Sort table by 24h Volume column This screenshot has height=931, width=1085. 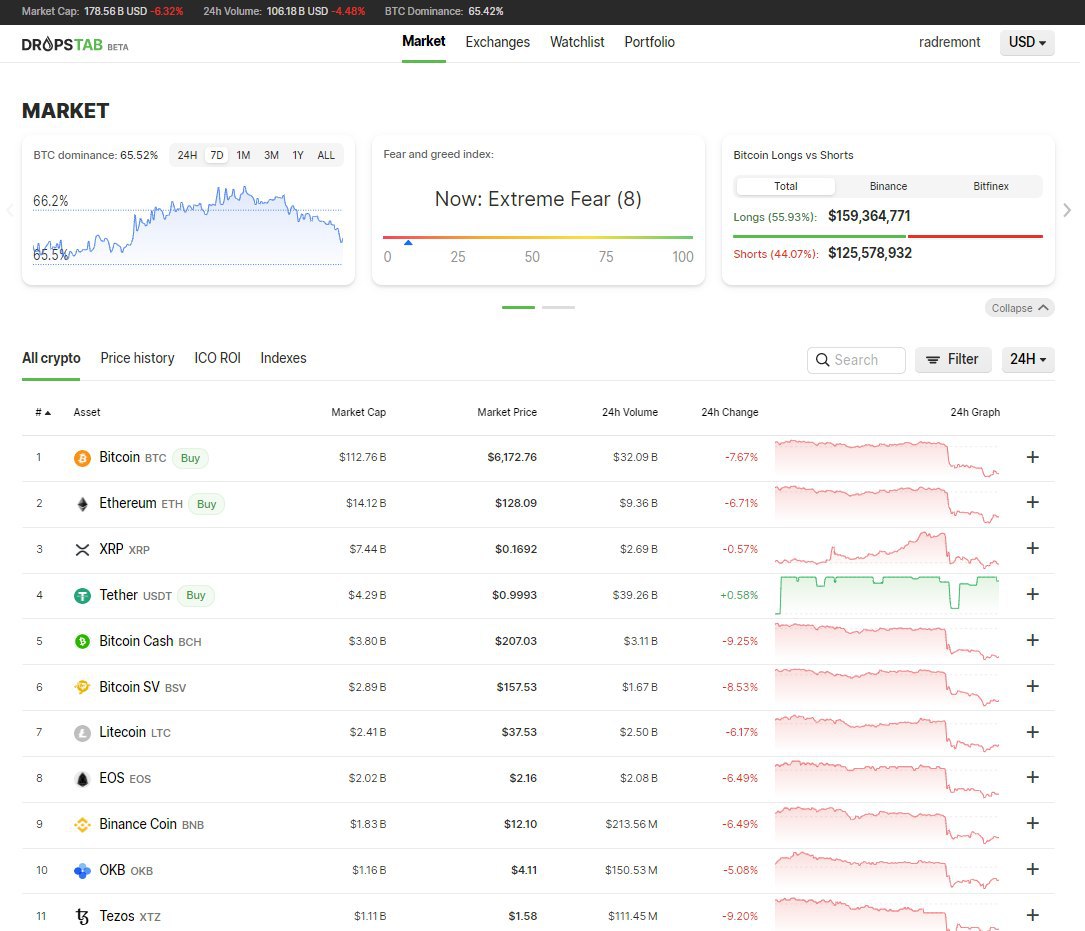(630, 413)
